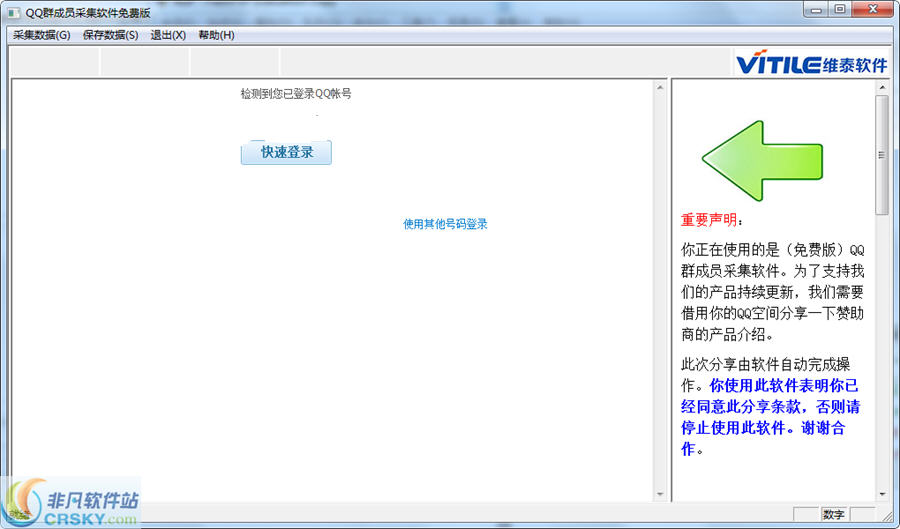This screenshot has width=900, height=529.
Task: Follow the 使用其他号码登录 link
Action: [445, 224]
